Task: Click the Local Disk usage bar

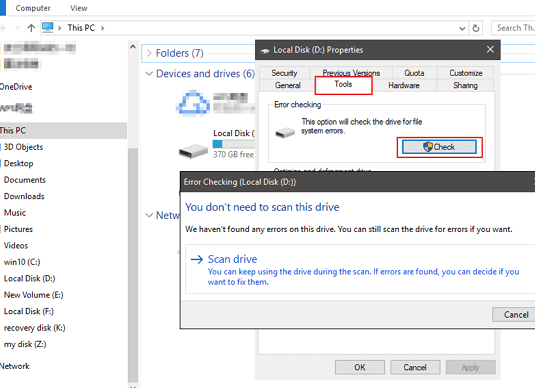Action: (x=233, y=144)
